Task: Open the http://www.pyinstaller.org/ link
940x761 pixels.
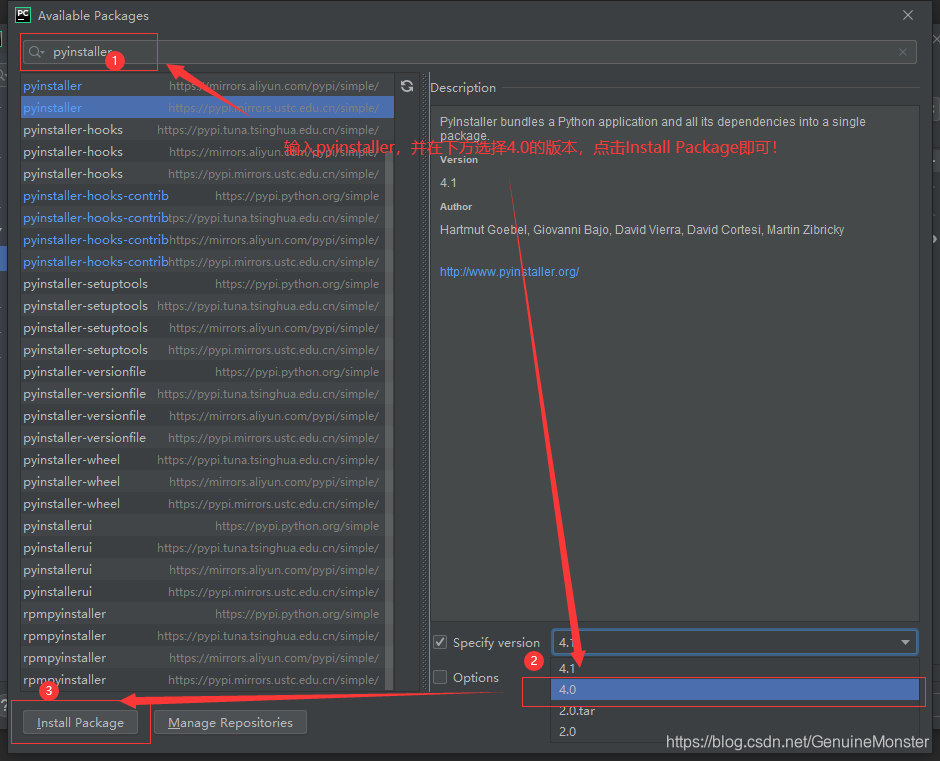Action: click(x=510, y=272)
